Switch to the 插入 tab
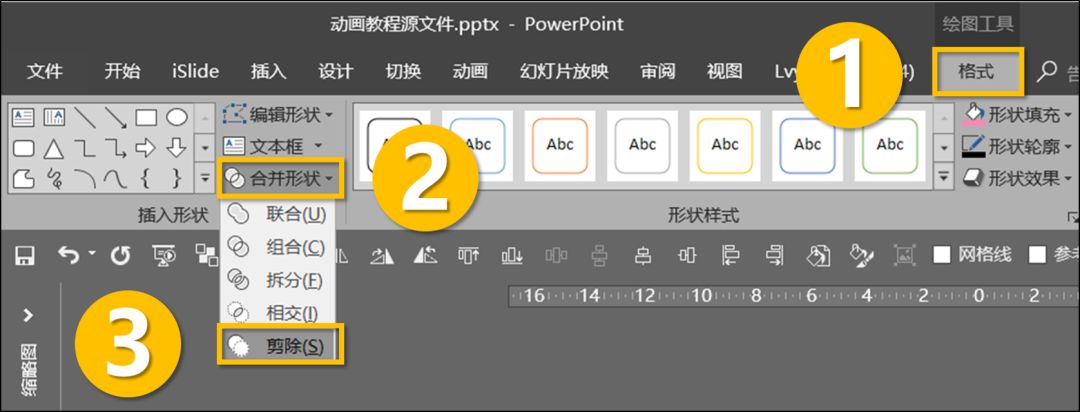 point(268,71)
